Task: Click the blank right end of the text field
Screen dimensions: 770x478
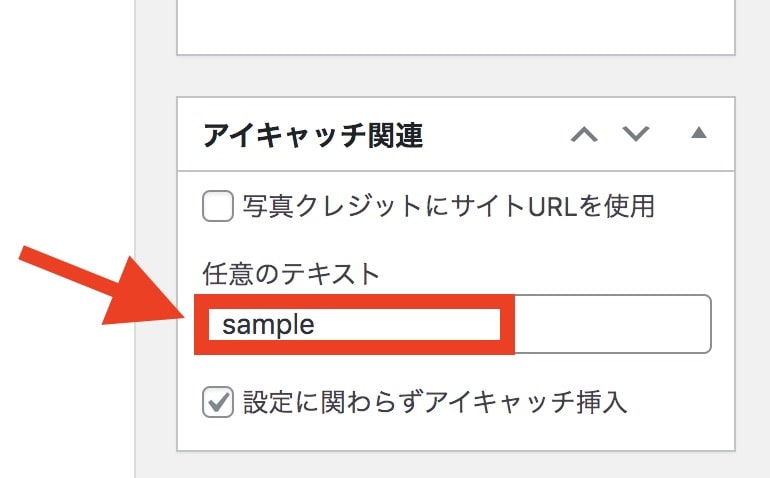Action: (612, 324)
